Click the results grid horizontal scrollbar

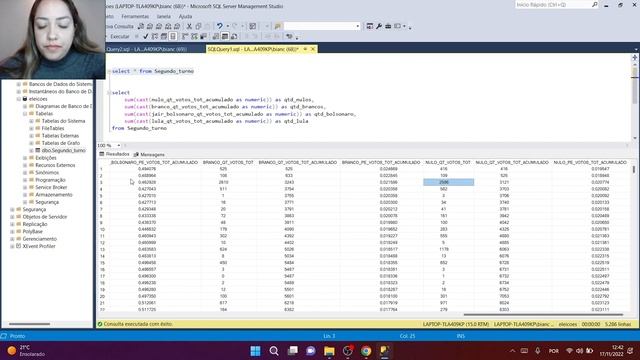pyautogui.click(x=543, y=315)
